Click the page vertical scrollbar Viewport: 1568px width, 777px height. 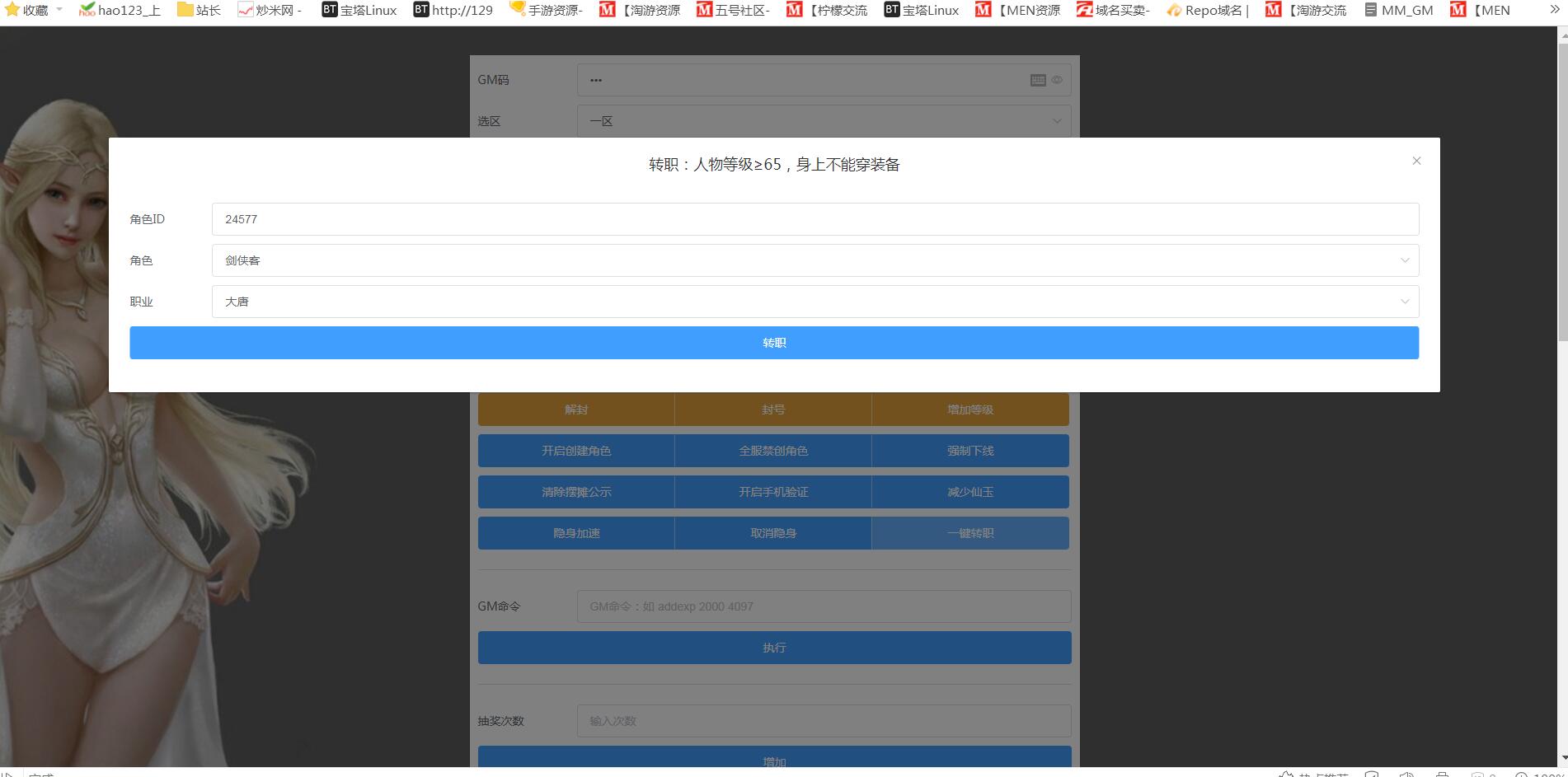click(x=1562, y=190)
